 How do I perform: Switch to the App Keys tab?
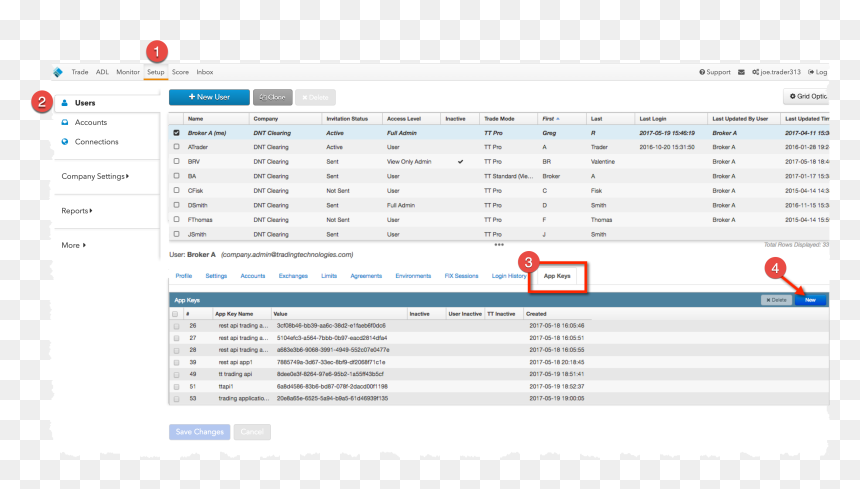coord(557,276)
